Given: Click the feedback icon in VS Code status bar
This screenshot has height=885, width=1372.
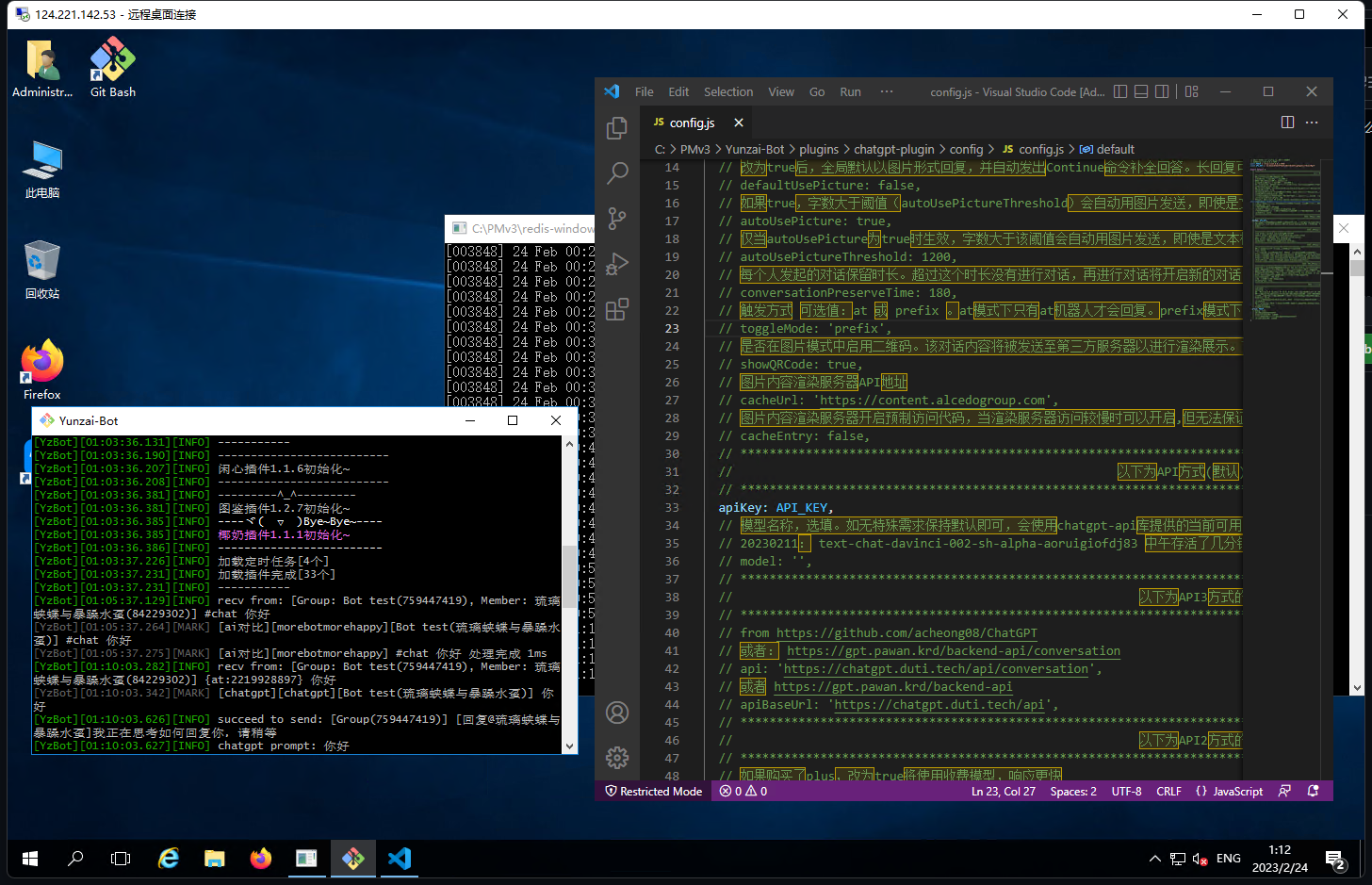Looking at the screenshot, I should (1284, 792).
